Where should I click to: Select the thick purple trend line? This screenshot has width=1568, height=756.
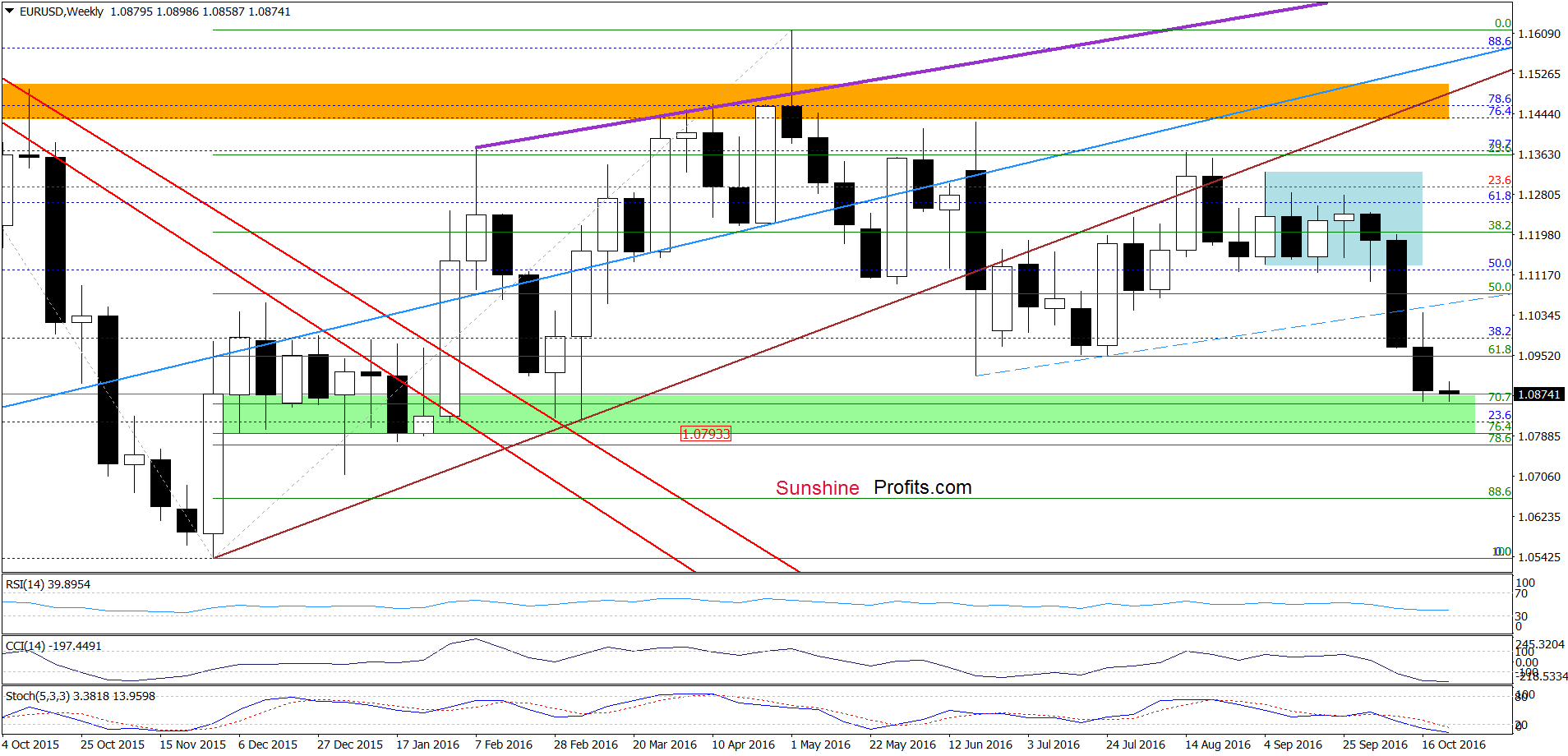tap(902, 75)
